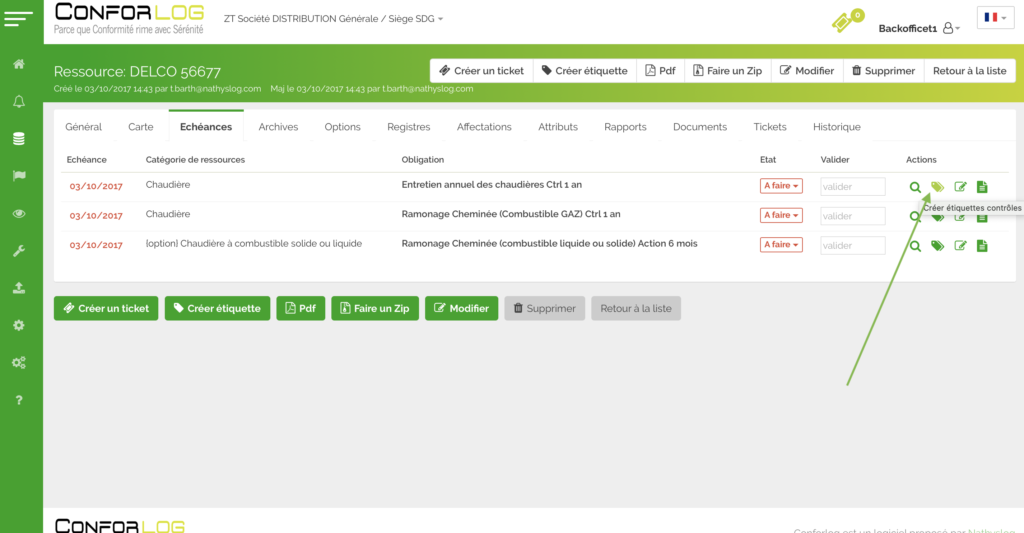Click the edit icon in Ramonage 6 mois row
The image size is (1024, 533).
coord(960,246)
